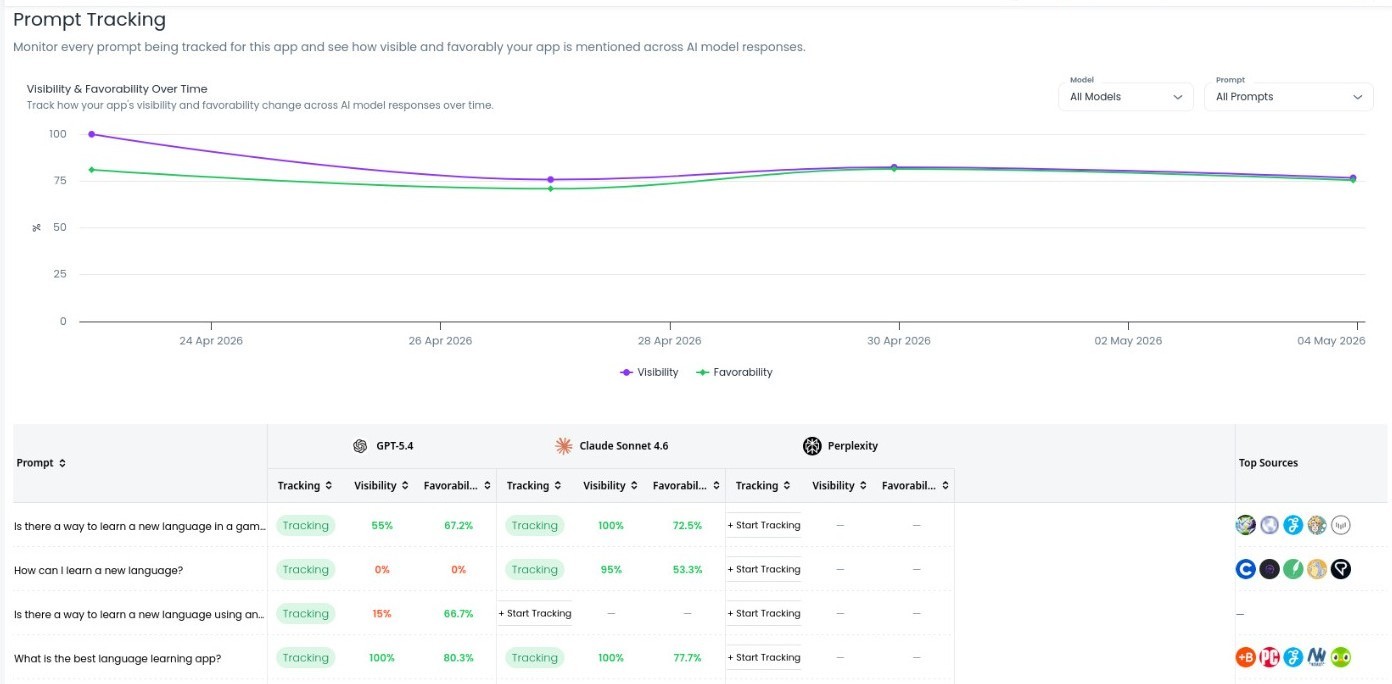Viewport: 1392px width, 684px height.
Task: Start Tracking Perplexity for 'How can I learn' prompt
Action: 764,569
